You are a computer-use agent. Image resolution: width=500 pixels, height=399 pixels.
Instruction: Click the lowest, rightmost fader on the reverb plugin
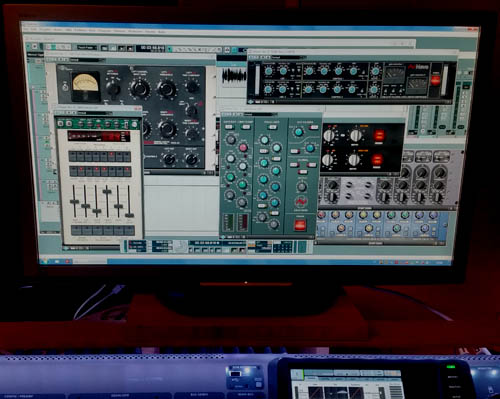coord(129,215)
